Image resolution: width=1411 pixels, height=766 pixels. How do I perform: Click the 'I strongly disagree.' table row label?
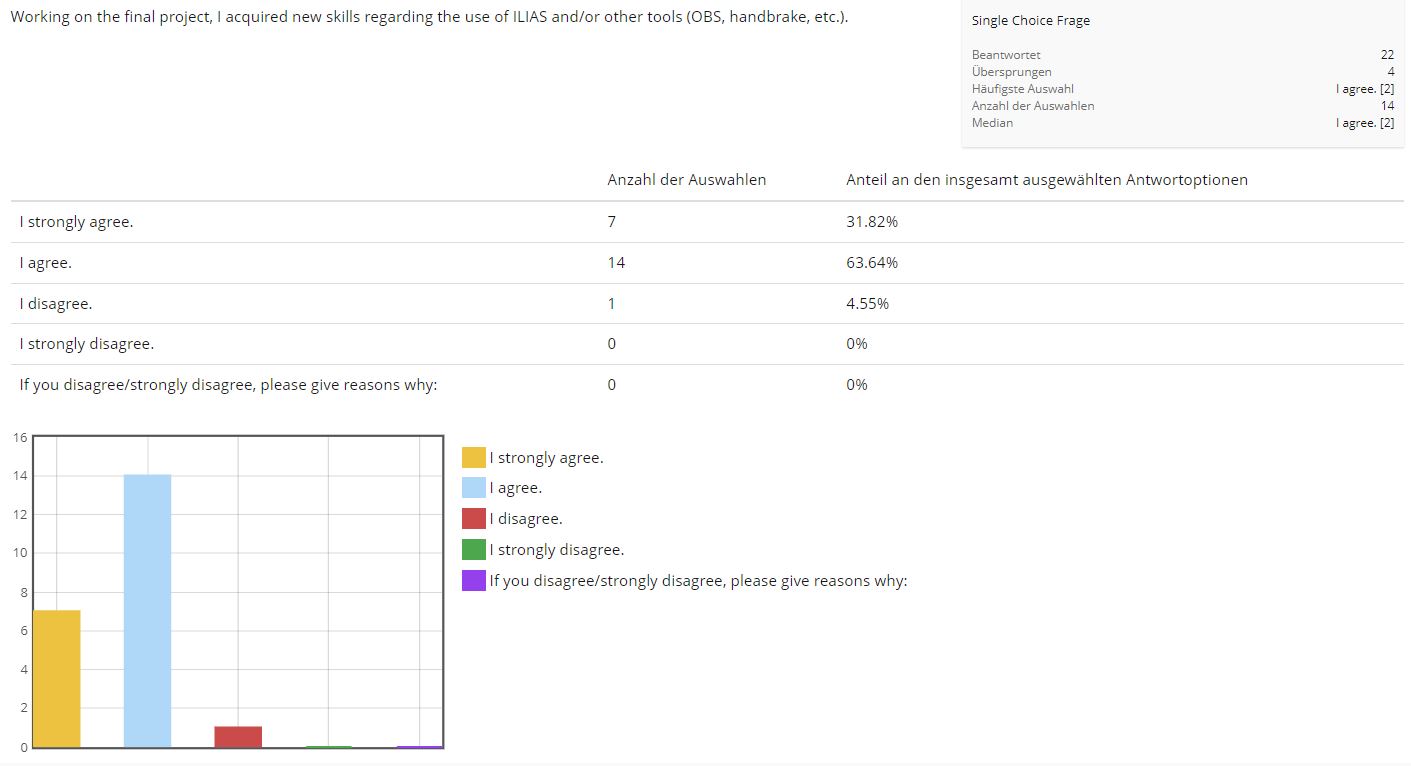[87, 344]
